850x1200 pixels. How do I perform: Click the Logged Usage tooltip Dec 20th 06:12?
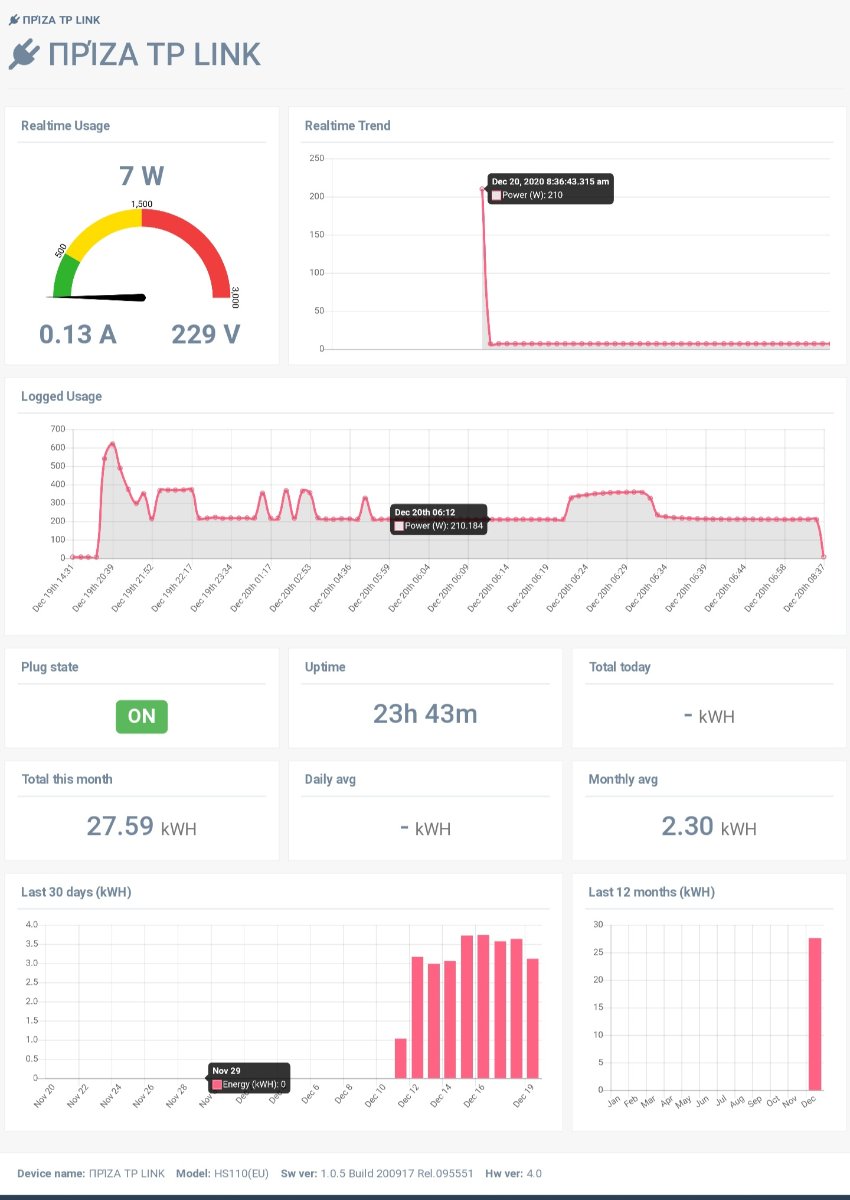click(x=439, y=519)
